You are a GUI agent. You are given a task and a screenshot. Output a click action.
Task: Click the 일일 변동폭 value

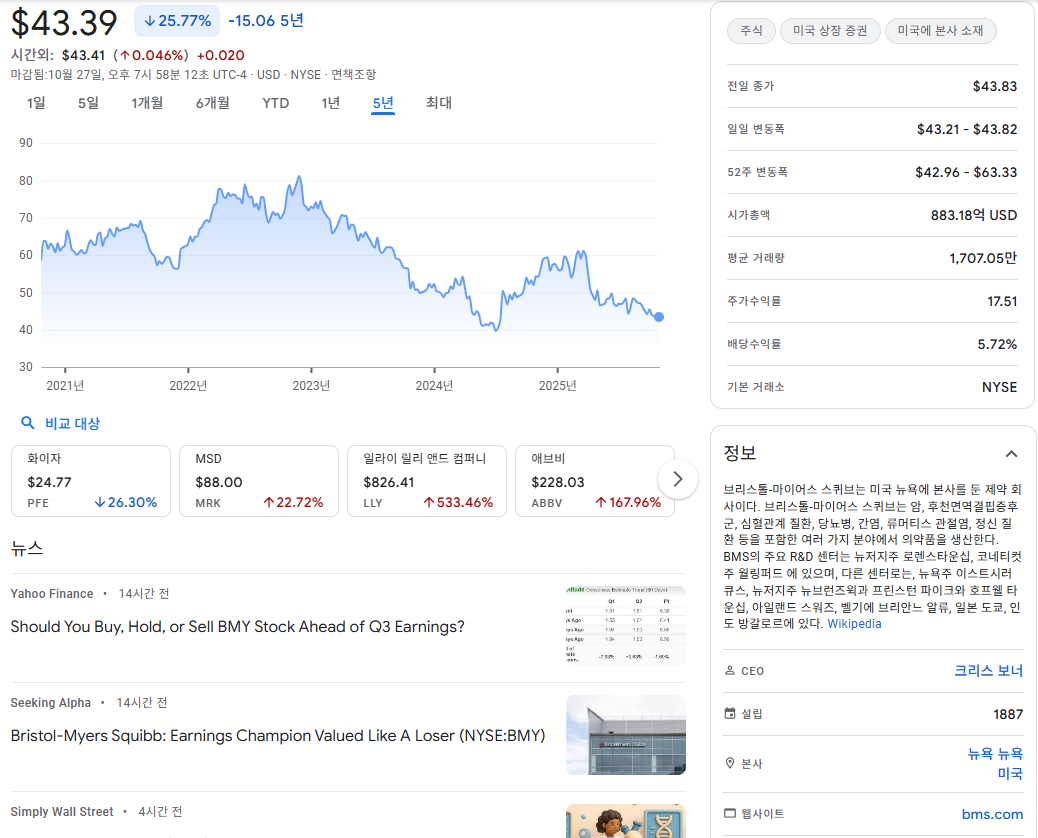coord(967,129)
